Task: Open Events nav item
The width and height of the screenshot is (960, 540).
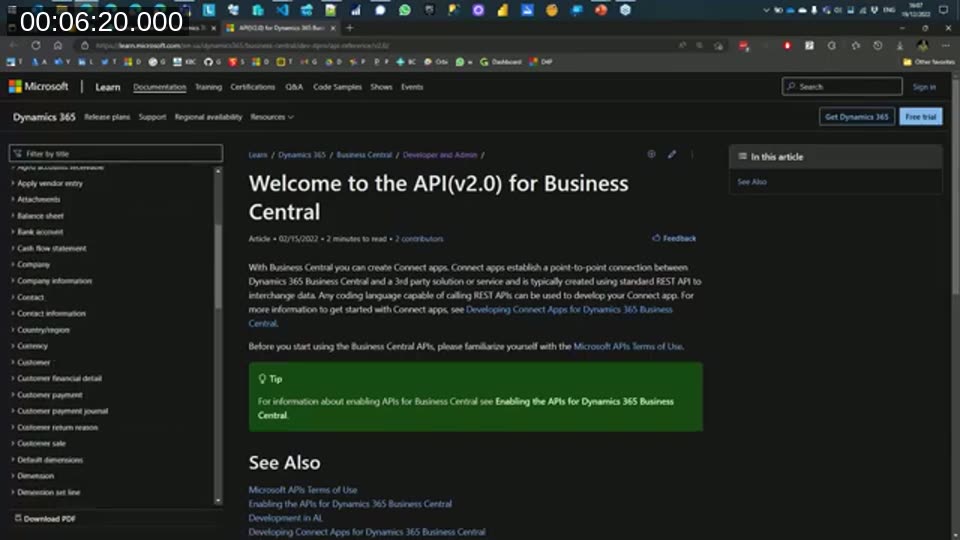Action: tap(412, 87)
